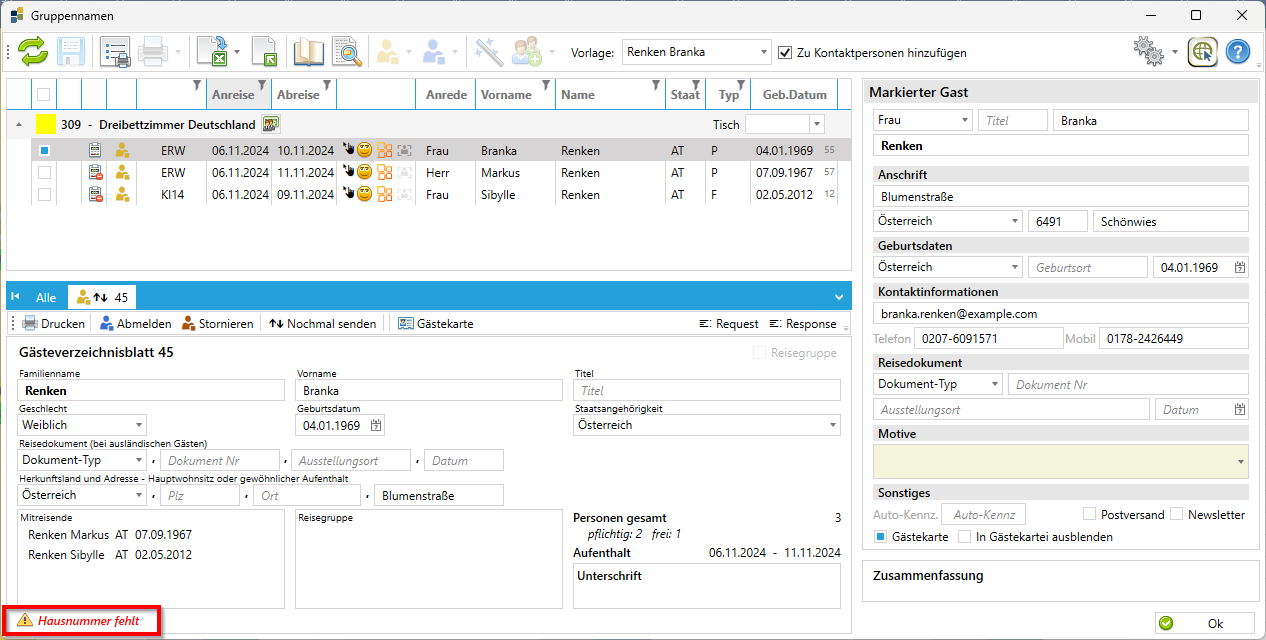Click the person icon in Branka row
Screen dimensions: 1266x640
pos(123,151)
